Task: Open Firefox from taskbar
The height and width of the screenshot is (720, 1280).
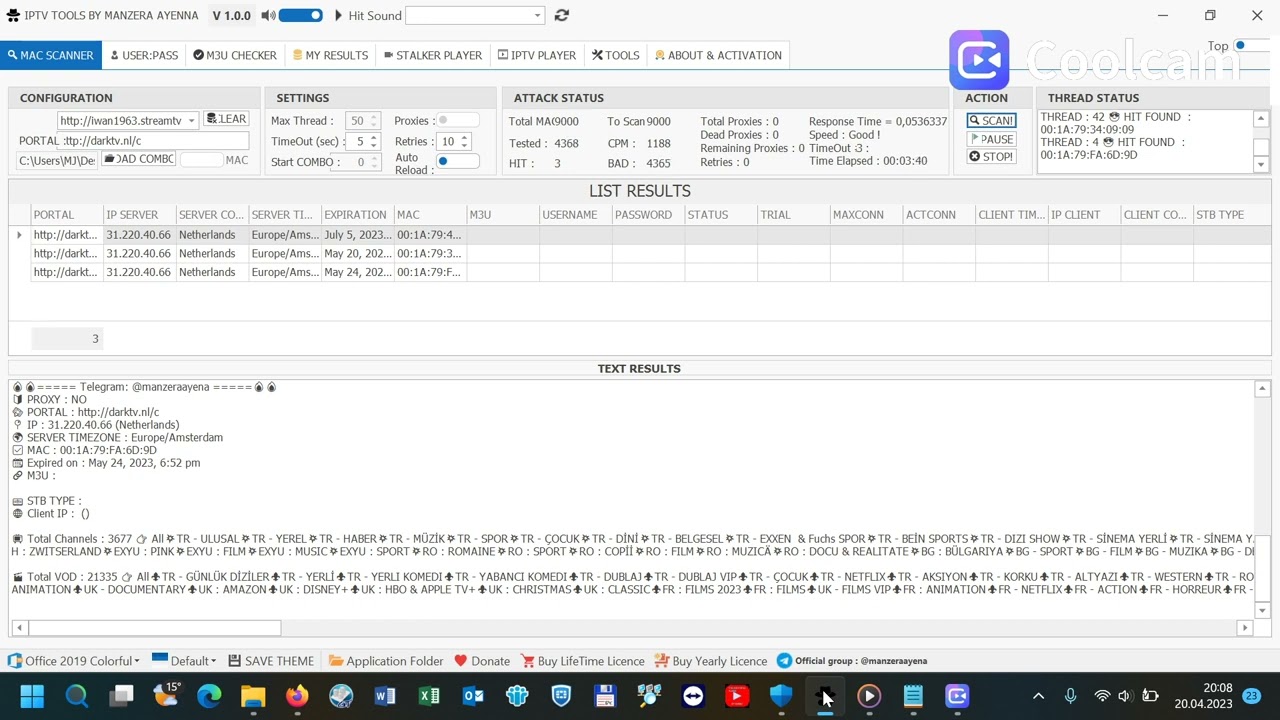Action: (x=297, y=696)
